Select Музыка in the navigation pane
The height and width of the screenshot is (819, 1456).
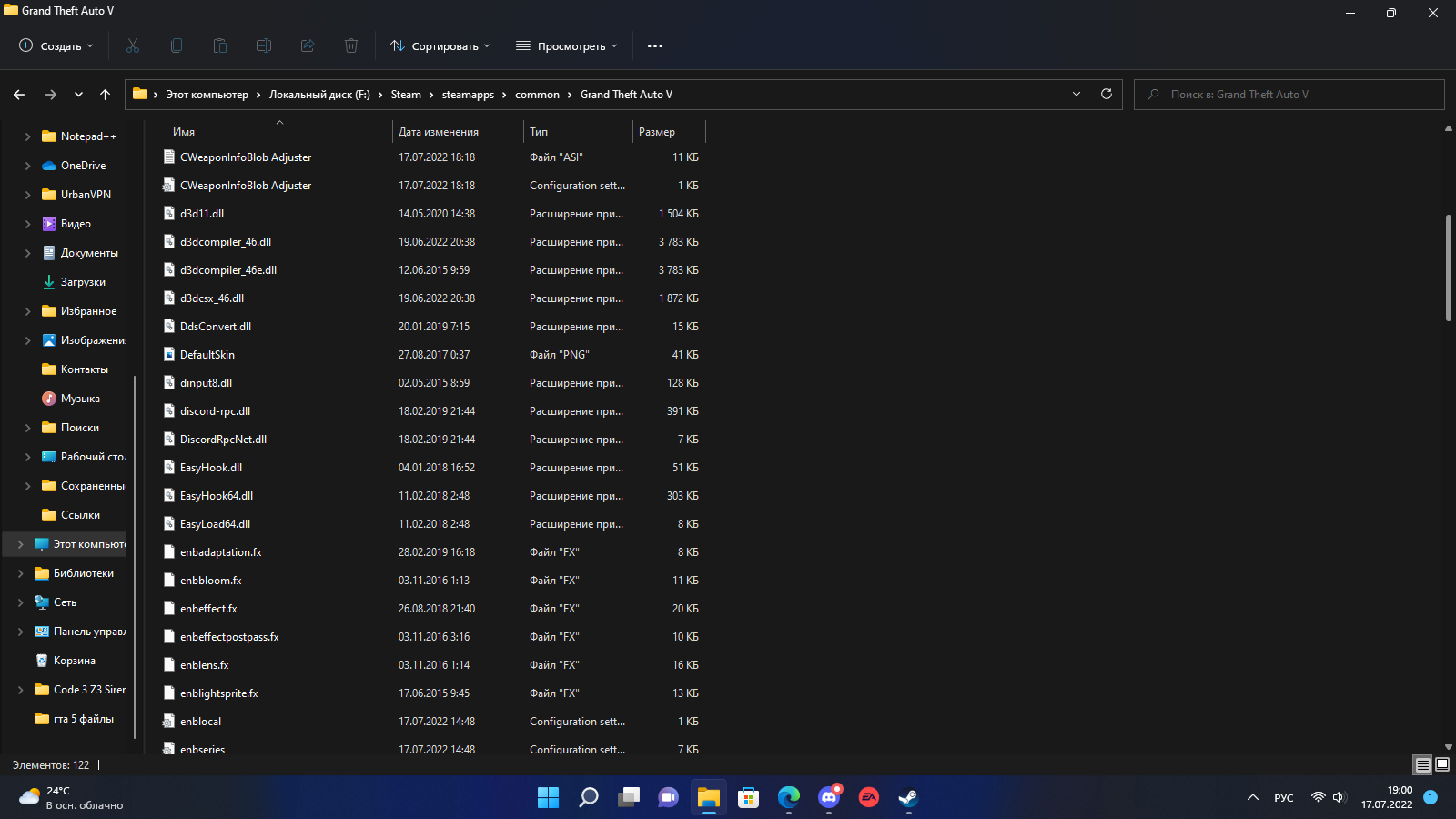point(80,399)
